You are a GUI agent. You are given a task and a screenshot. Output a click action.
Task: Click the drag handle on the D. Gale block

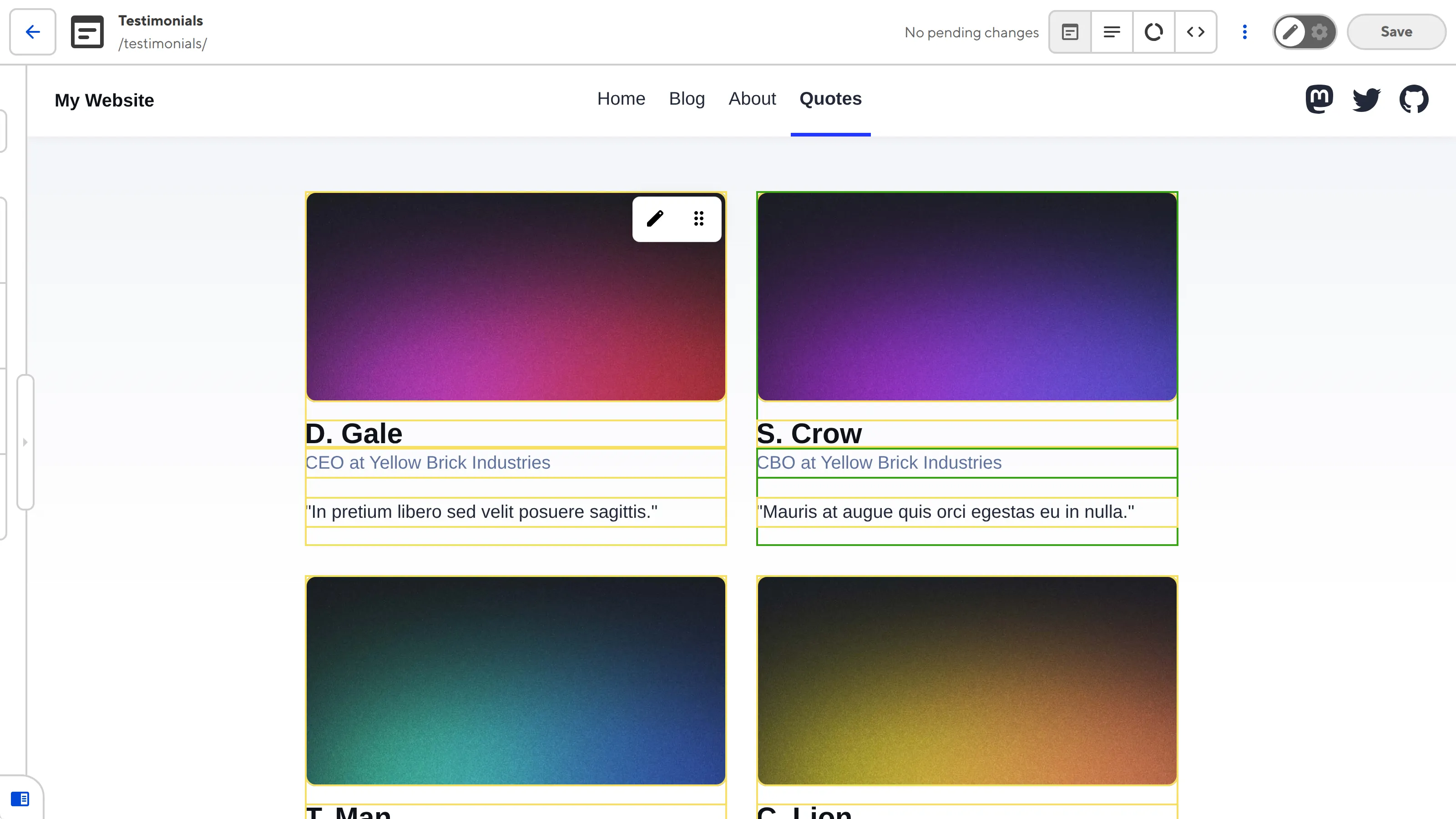[698, 219]
